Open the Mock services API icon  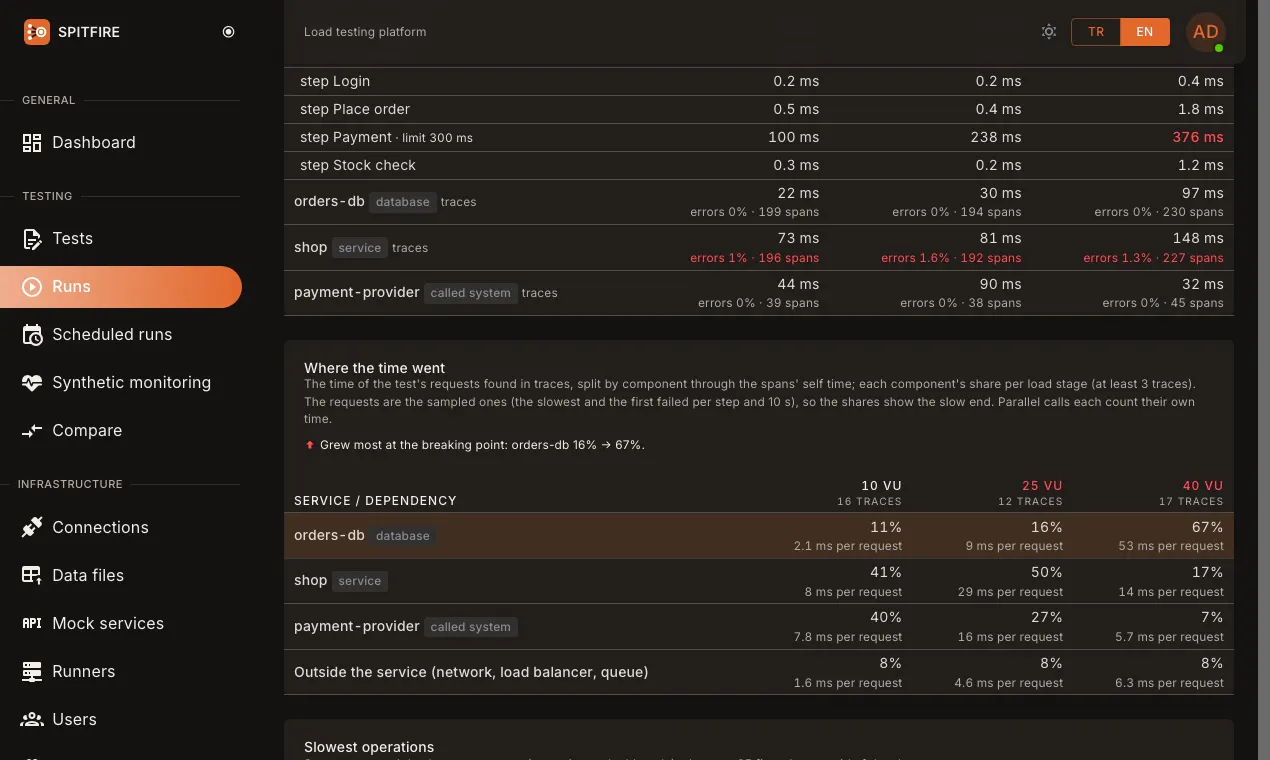coord(32,624)
